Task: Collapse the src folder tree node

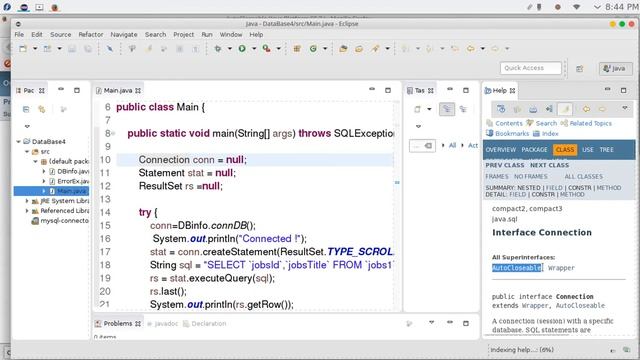Action: click(27, 151)
